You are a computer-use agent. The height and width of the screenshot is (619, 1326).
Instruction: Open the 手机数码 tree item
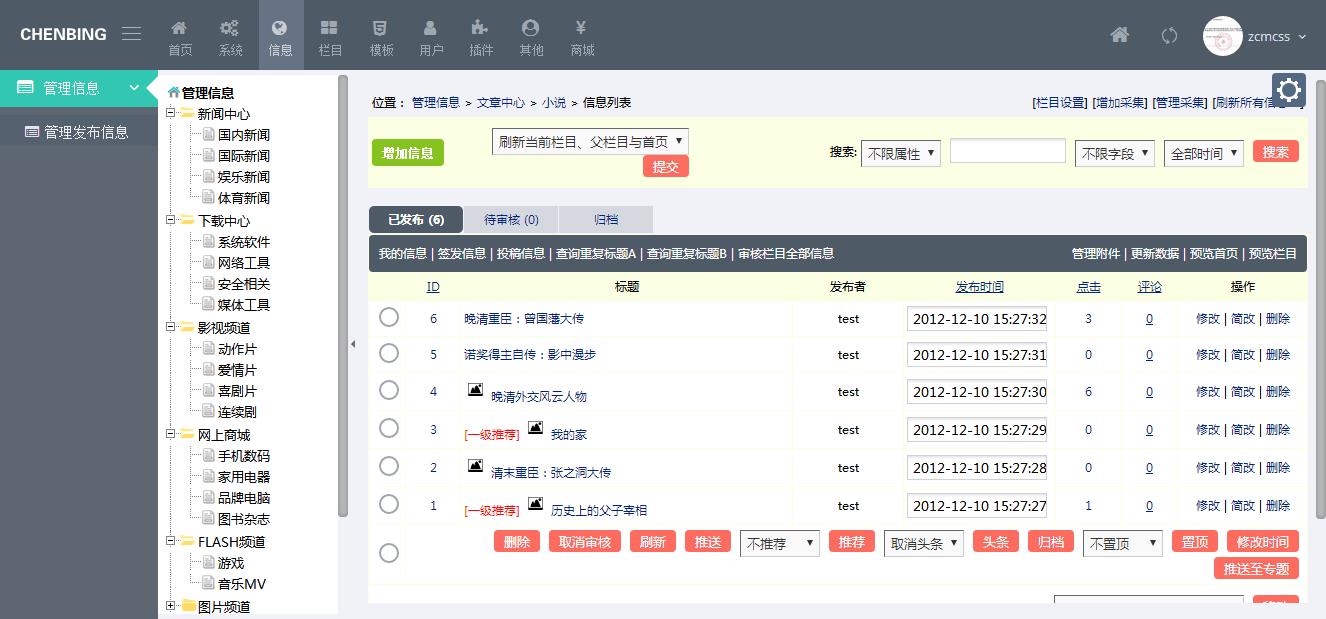coord(244,456)
